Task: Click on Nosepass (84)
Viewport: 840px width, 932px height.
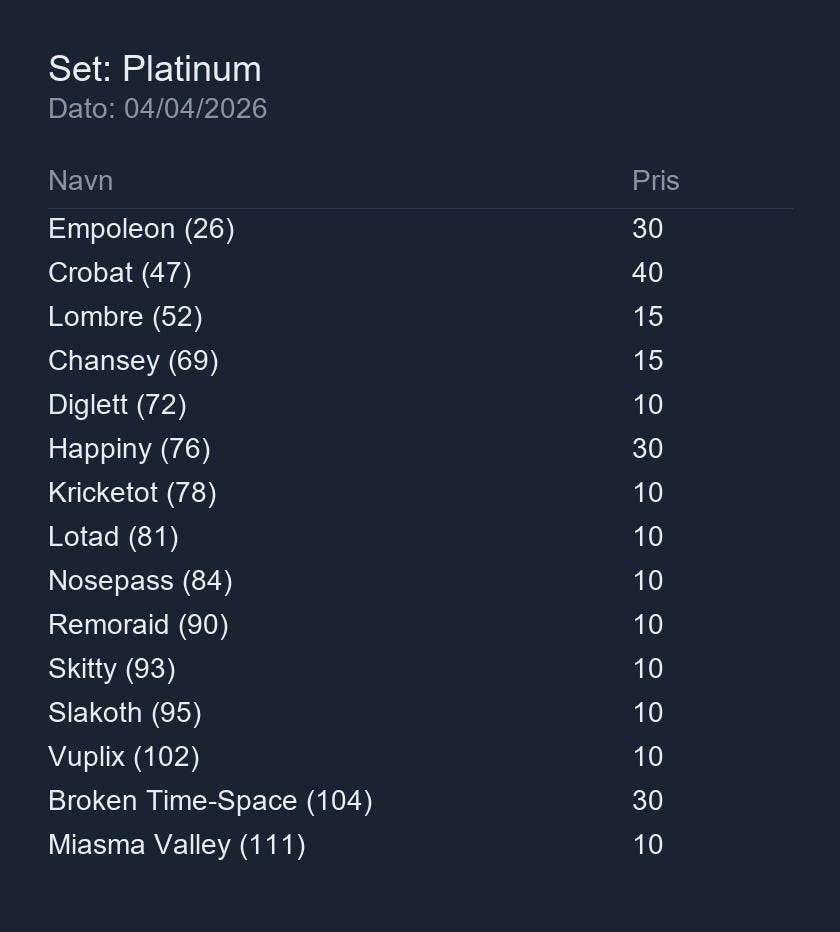Action: (x=140, y=581)
